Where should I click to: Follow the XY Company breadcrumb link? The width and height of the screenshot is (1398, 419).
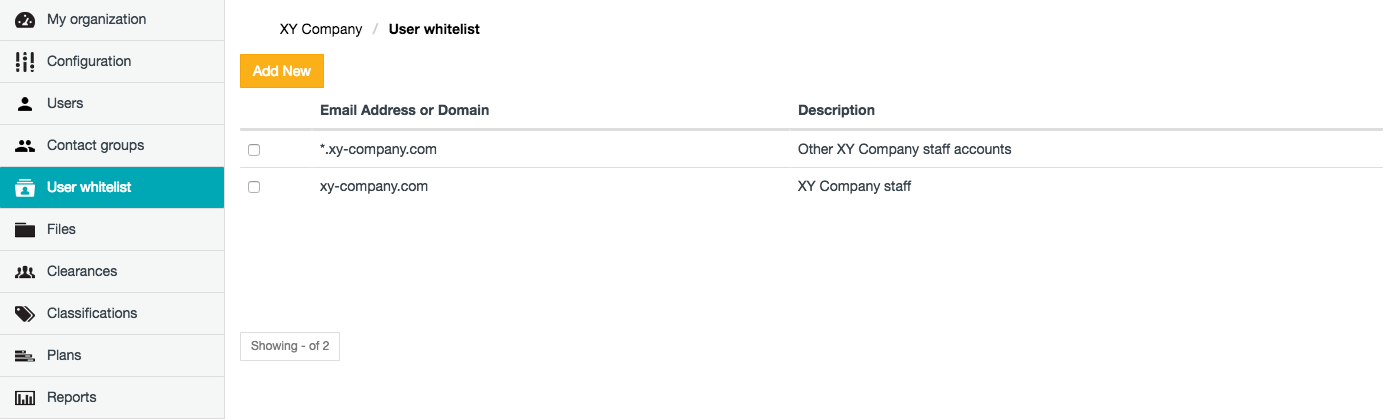click(x=320, y=29)
